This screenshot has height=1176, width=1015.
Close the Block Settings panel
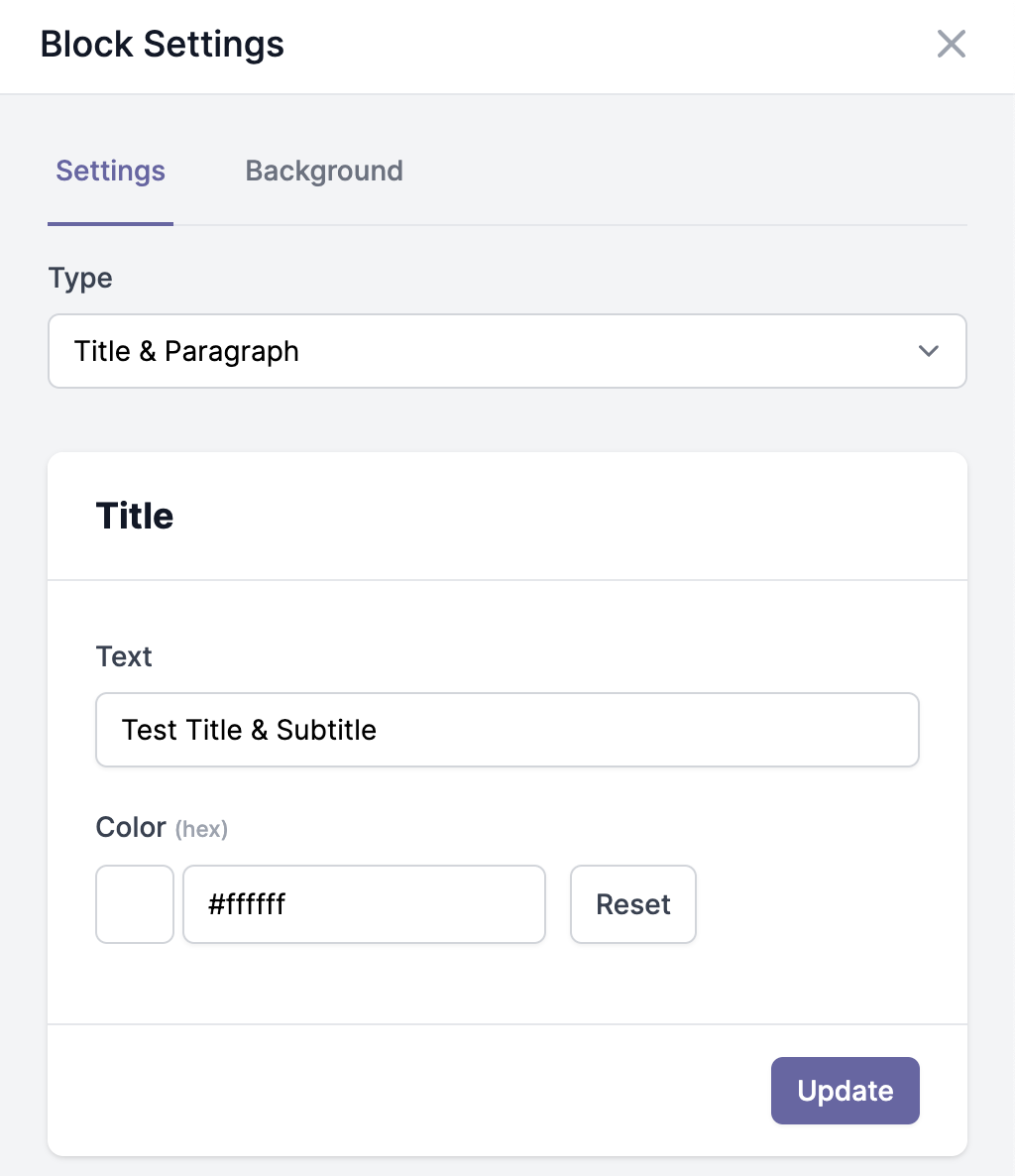952,44
